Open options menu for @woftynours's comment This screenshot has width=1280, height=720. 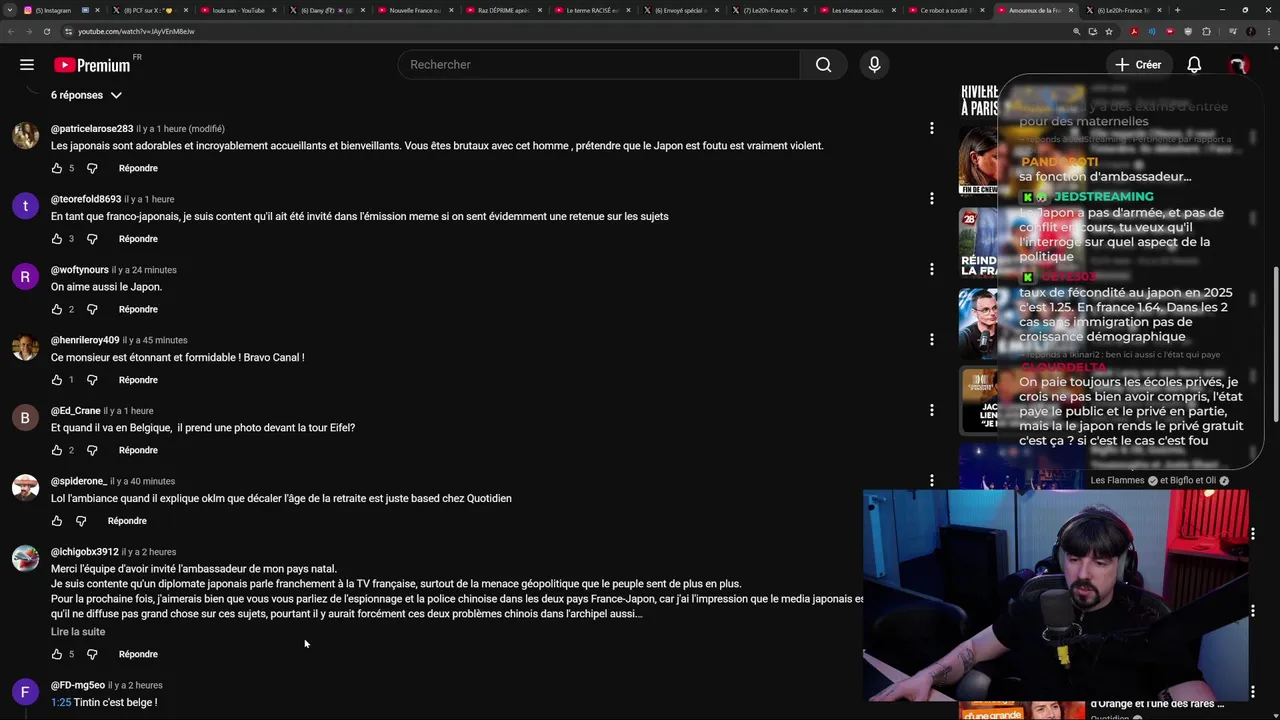(x=931, y=269)
